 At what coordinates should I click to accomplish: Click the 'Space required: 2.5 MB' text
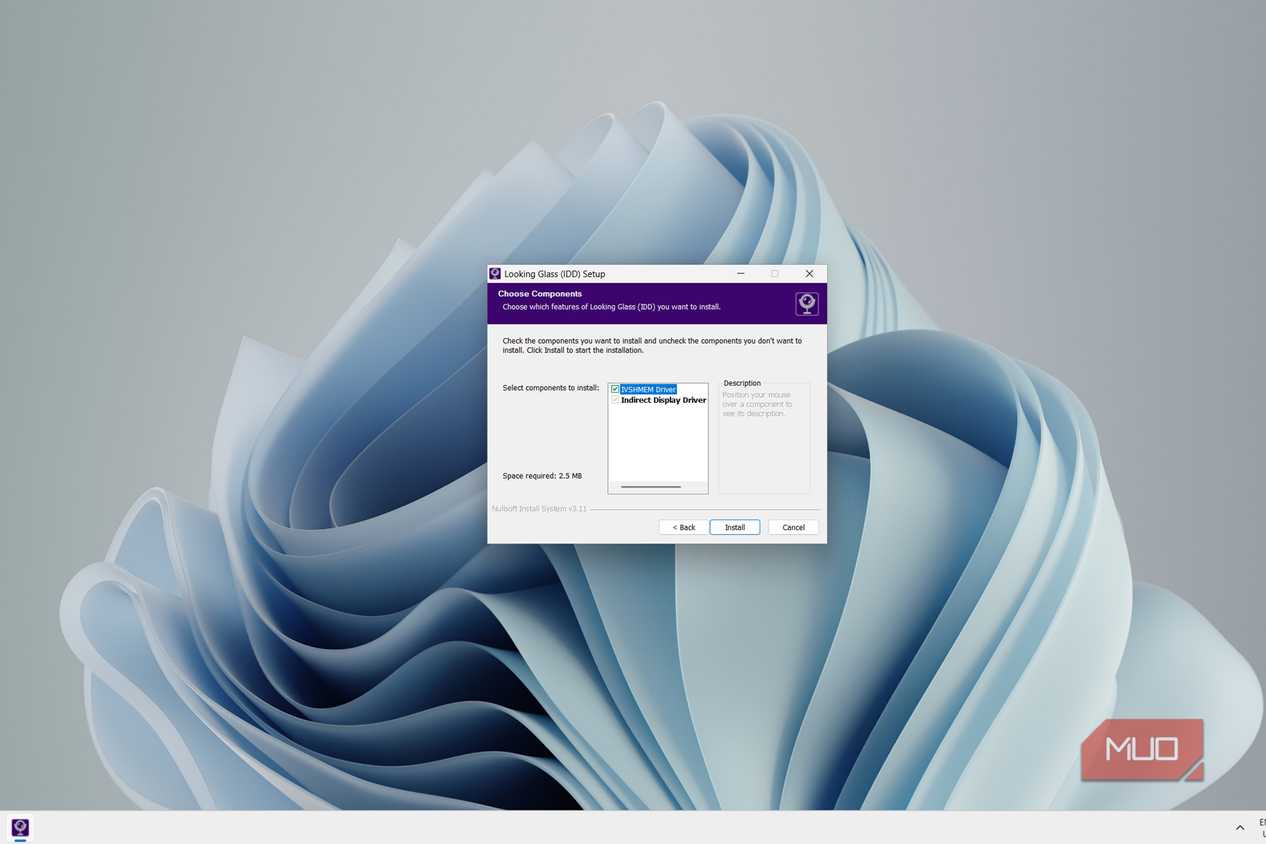tap(542, 476)
